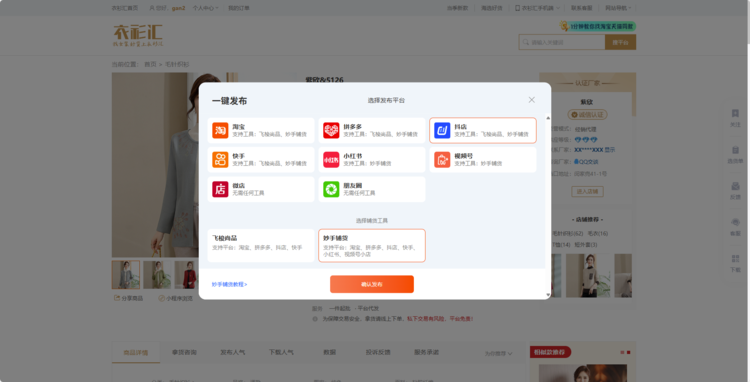Click the 小红书 platform label

(x=353, y=156)
